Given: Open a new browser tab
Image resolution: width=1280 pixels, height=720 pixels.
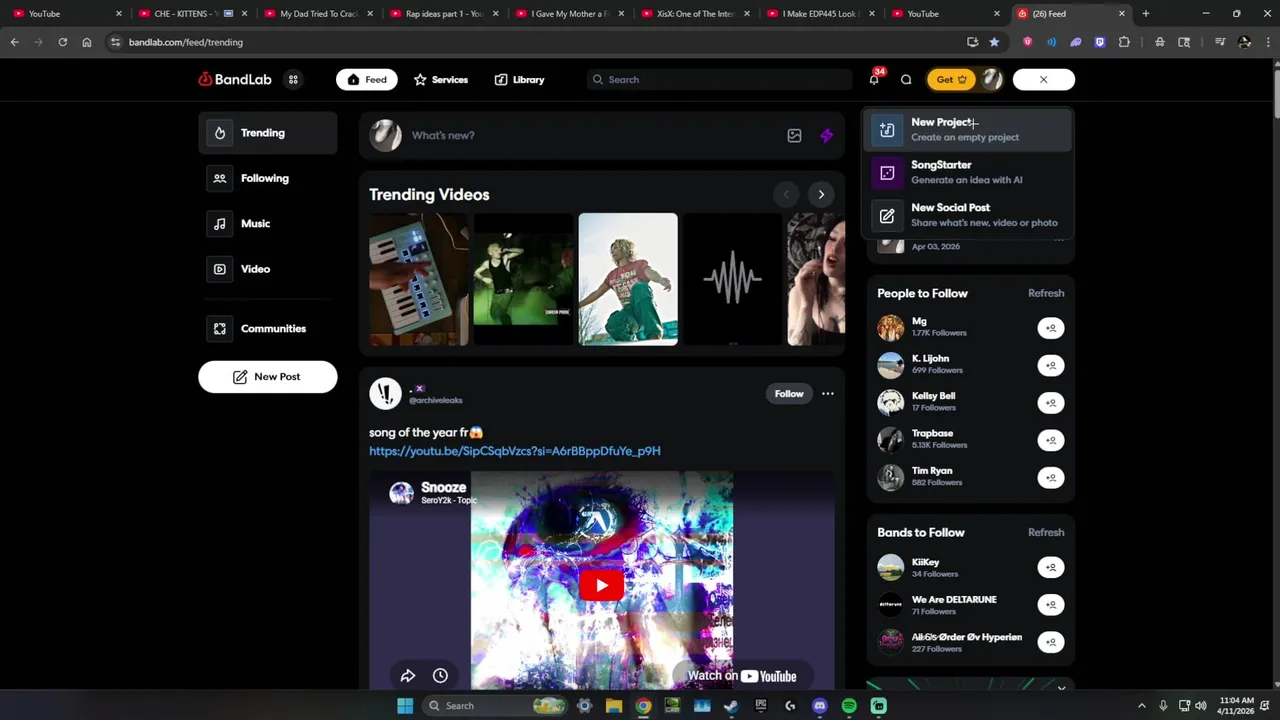Looking at the screenshot, I should (1146, 14).
